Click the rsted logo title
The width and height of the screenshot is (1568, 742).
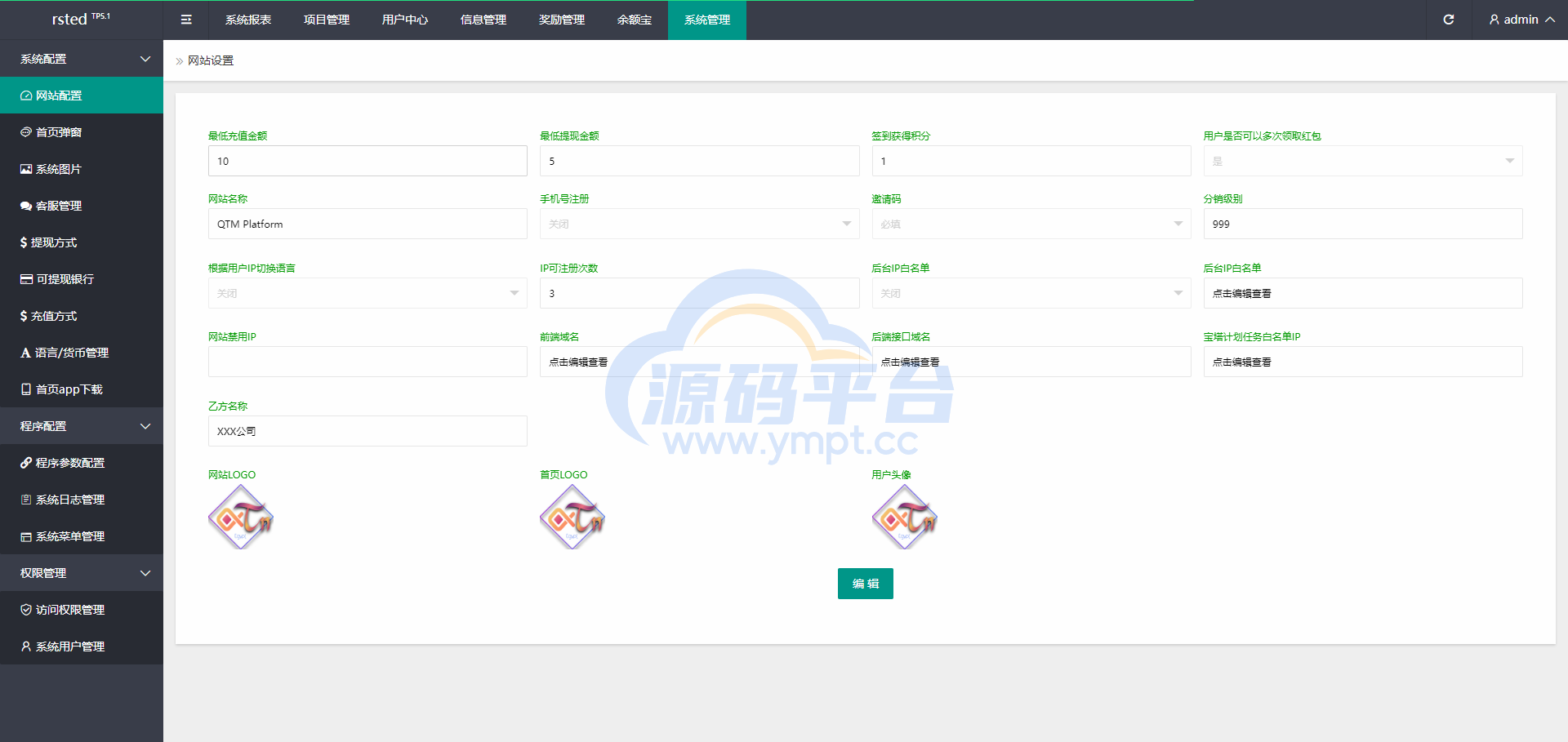tap(81, 19)
